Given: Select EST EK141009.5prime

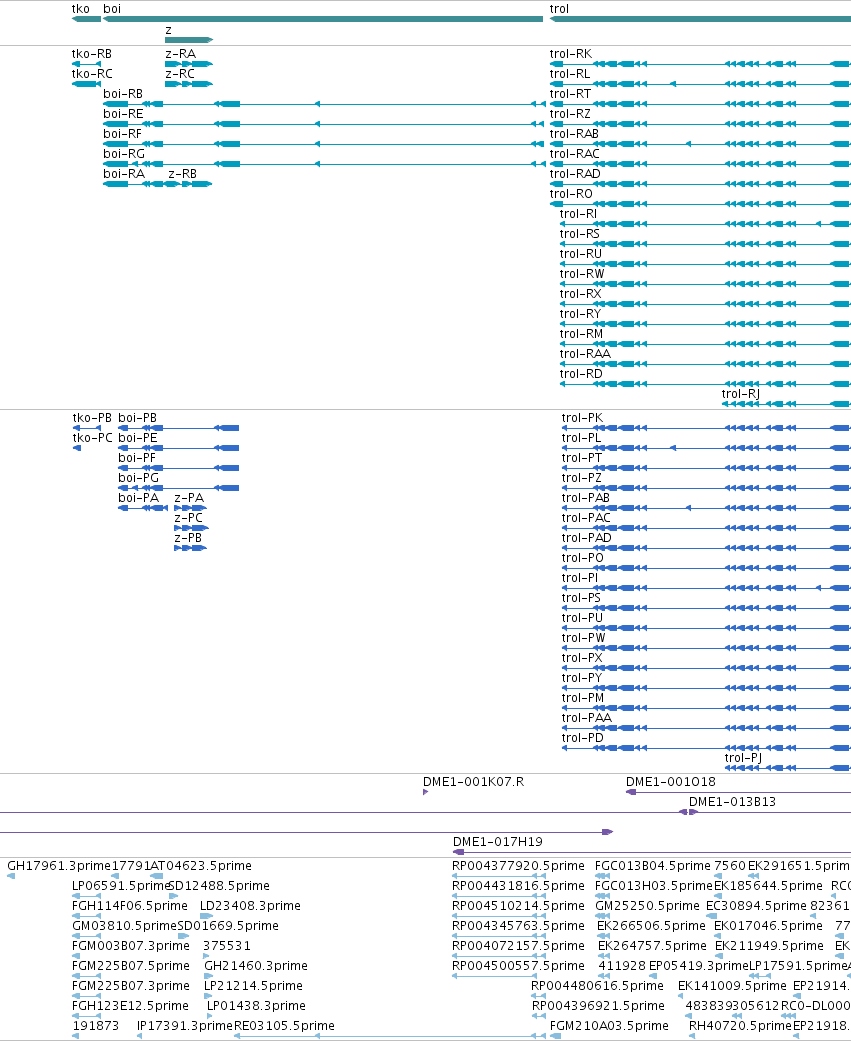Looking at the screenshot, I should pos(732,986).
